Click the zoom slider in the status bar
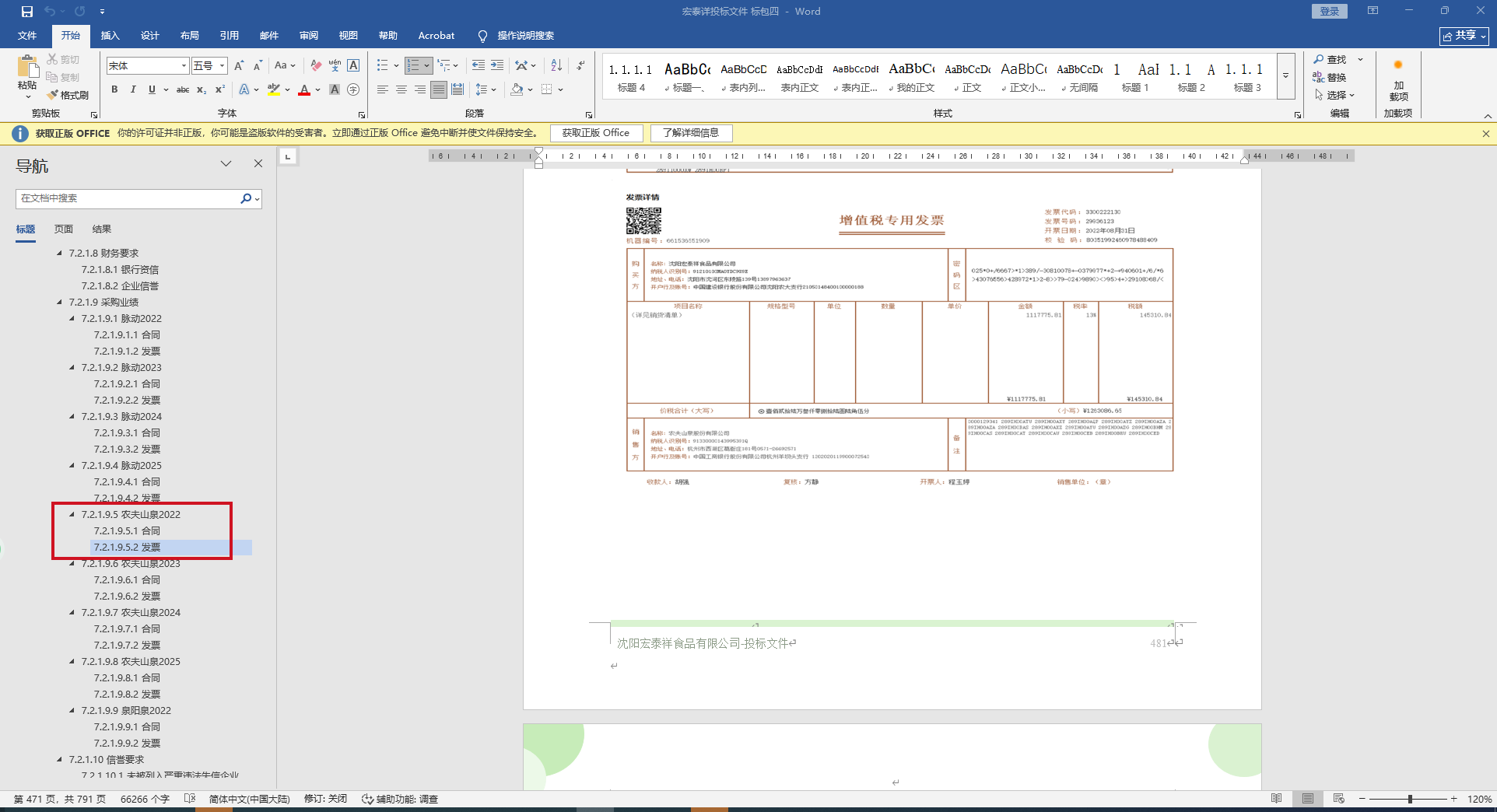The width and height of the screenshot is (1497, 812). click(1409, 799)
